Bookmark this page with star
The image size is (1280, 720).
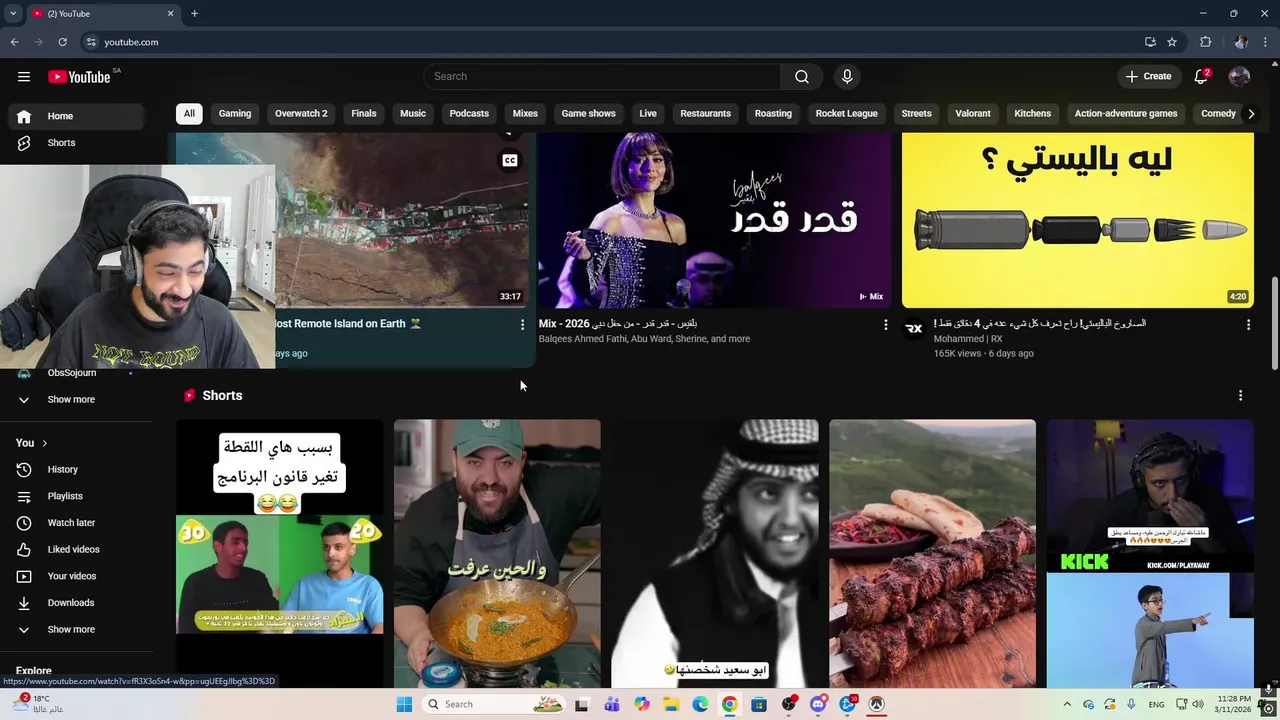point(1172,42)
